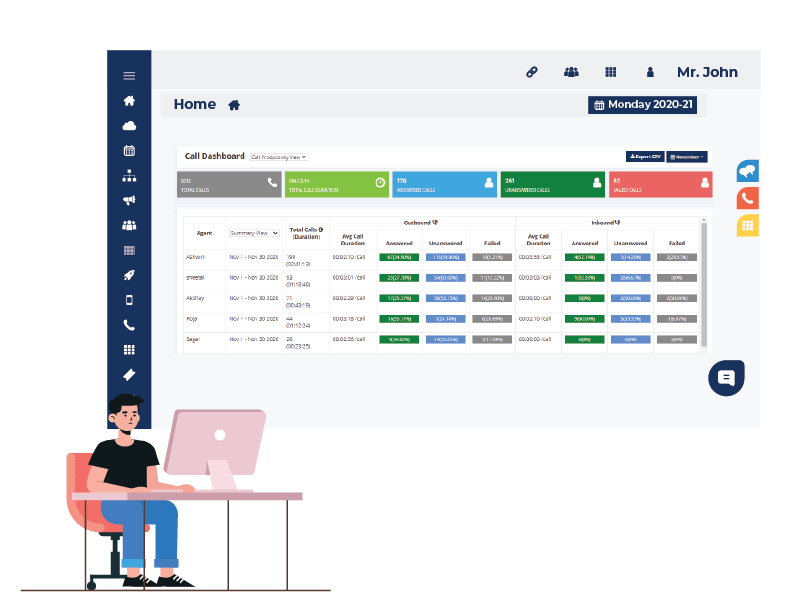Viewport: 801px width, 601px height.
Task: Open the red phone icon on the right edge
Action: [747, 198]
